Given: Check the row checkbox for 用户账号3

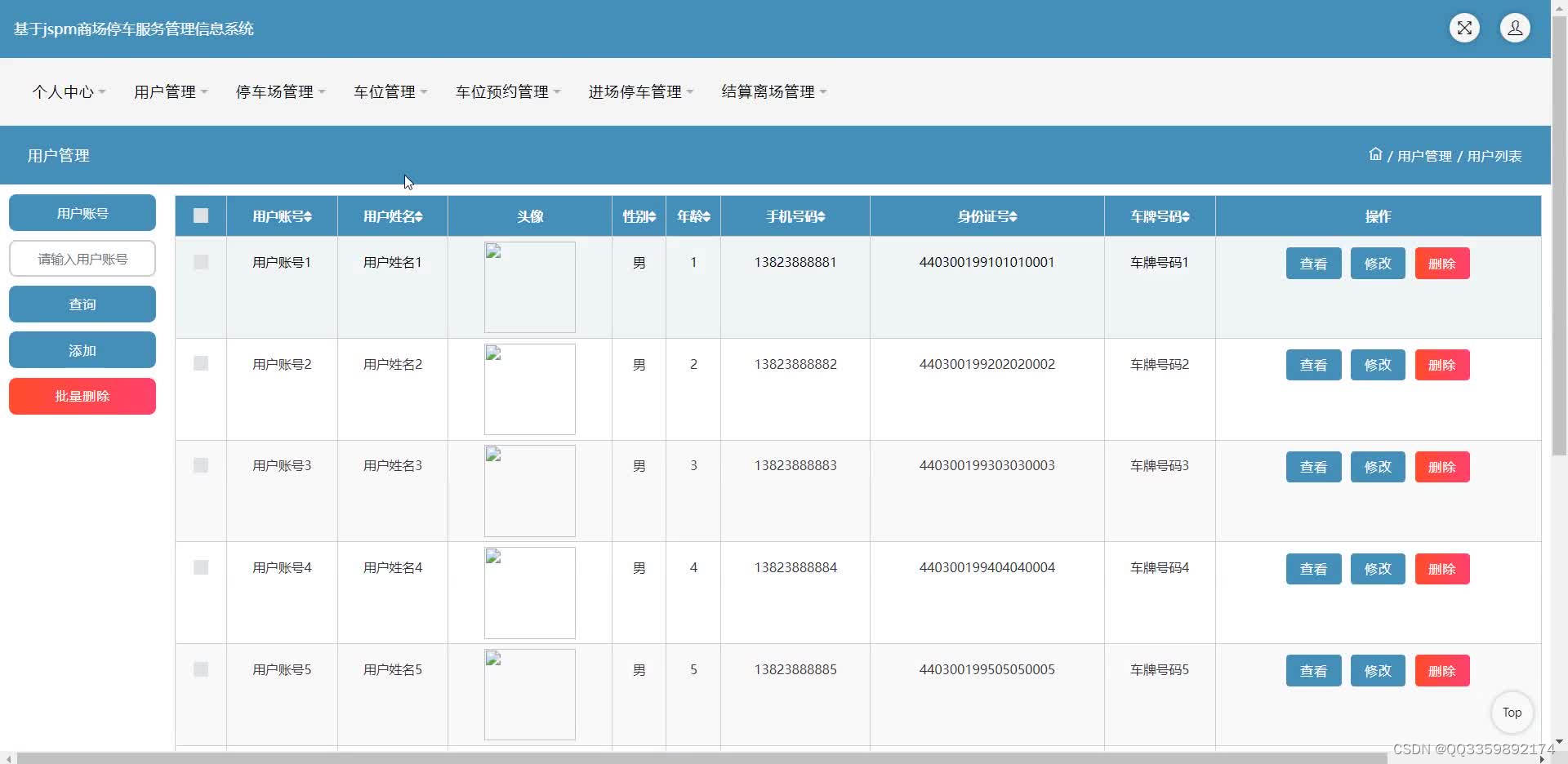Looking at the screenshot, I should [201, 465].
